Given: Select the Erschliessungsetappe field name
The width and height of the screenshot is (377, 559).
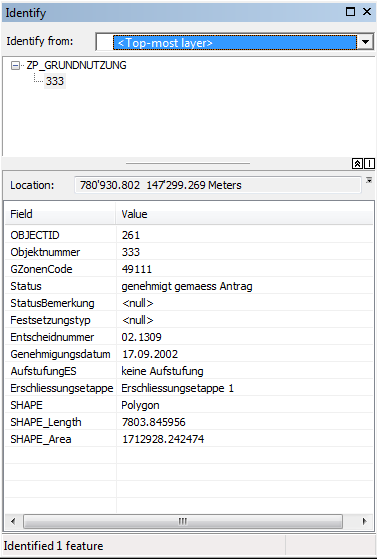Looking at the screenshot, I should click(62, 388).
